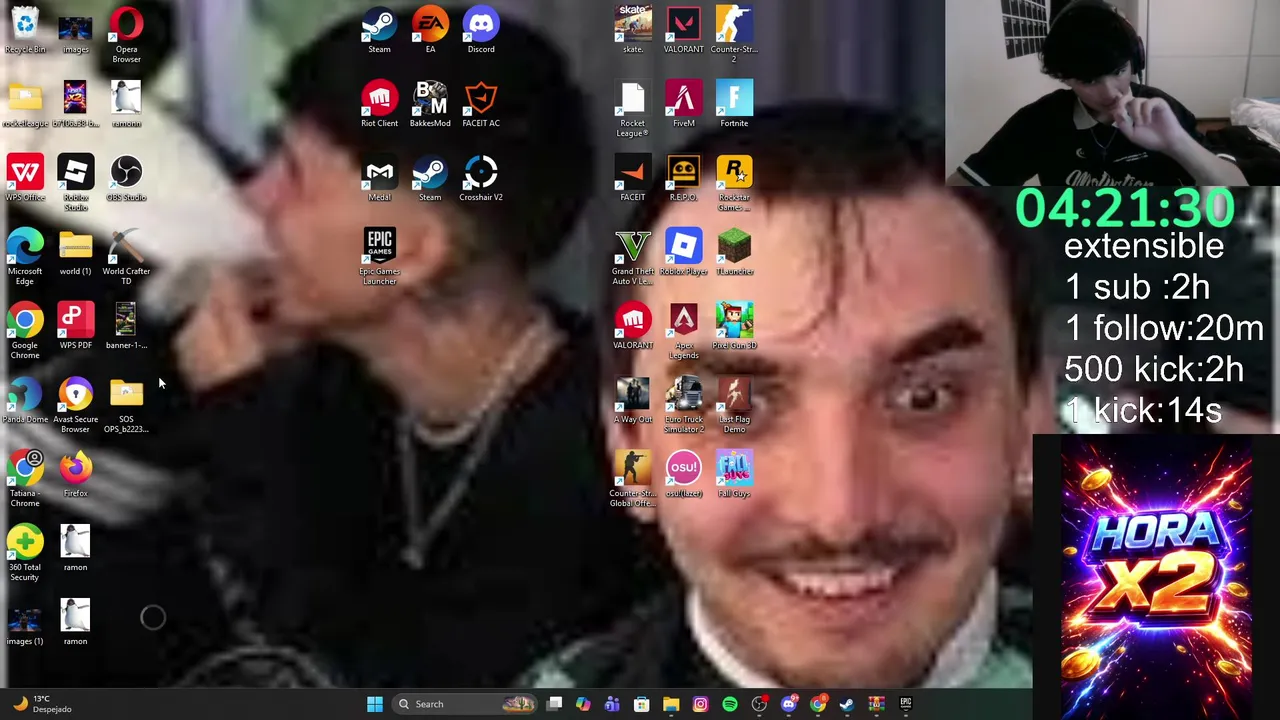Open Microsoft Teams taskbar icon
Viewport: 1280px width, 720px height.
(612, 704)
